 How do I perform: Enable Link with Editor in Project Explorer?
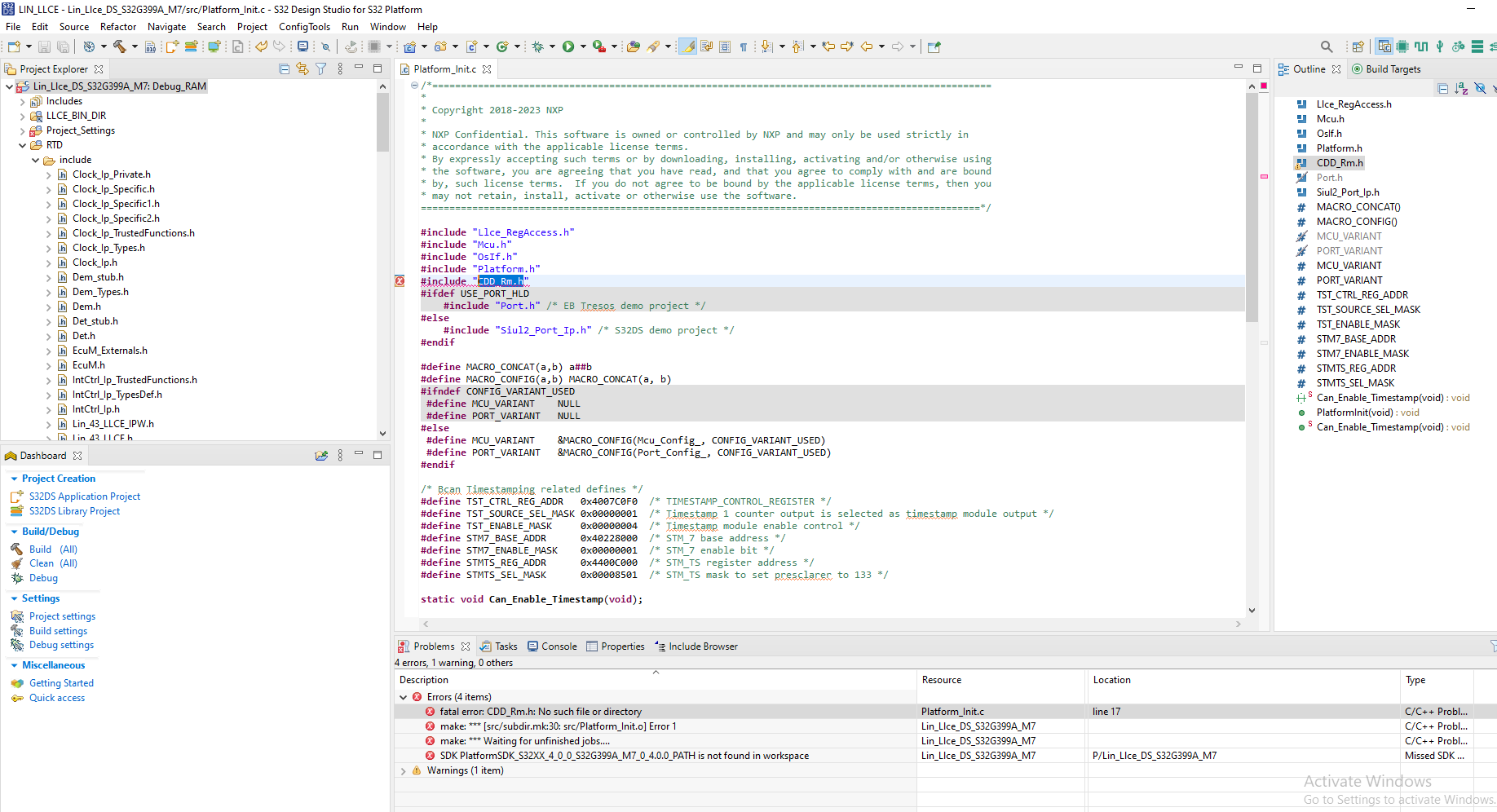(302, 68)
